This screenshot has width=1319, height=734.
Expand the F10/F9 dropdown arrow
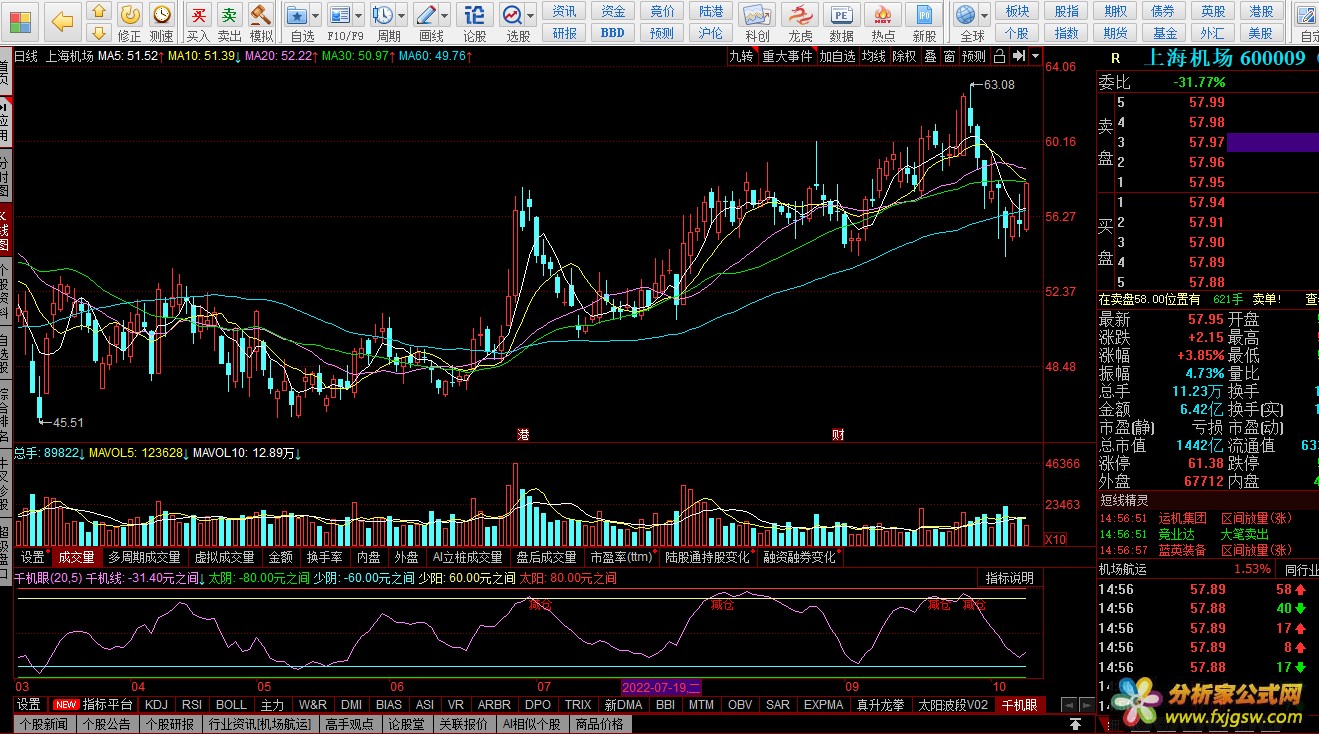tap(359, 15)
